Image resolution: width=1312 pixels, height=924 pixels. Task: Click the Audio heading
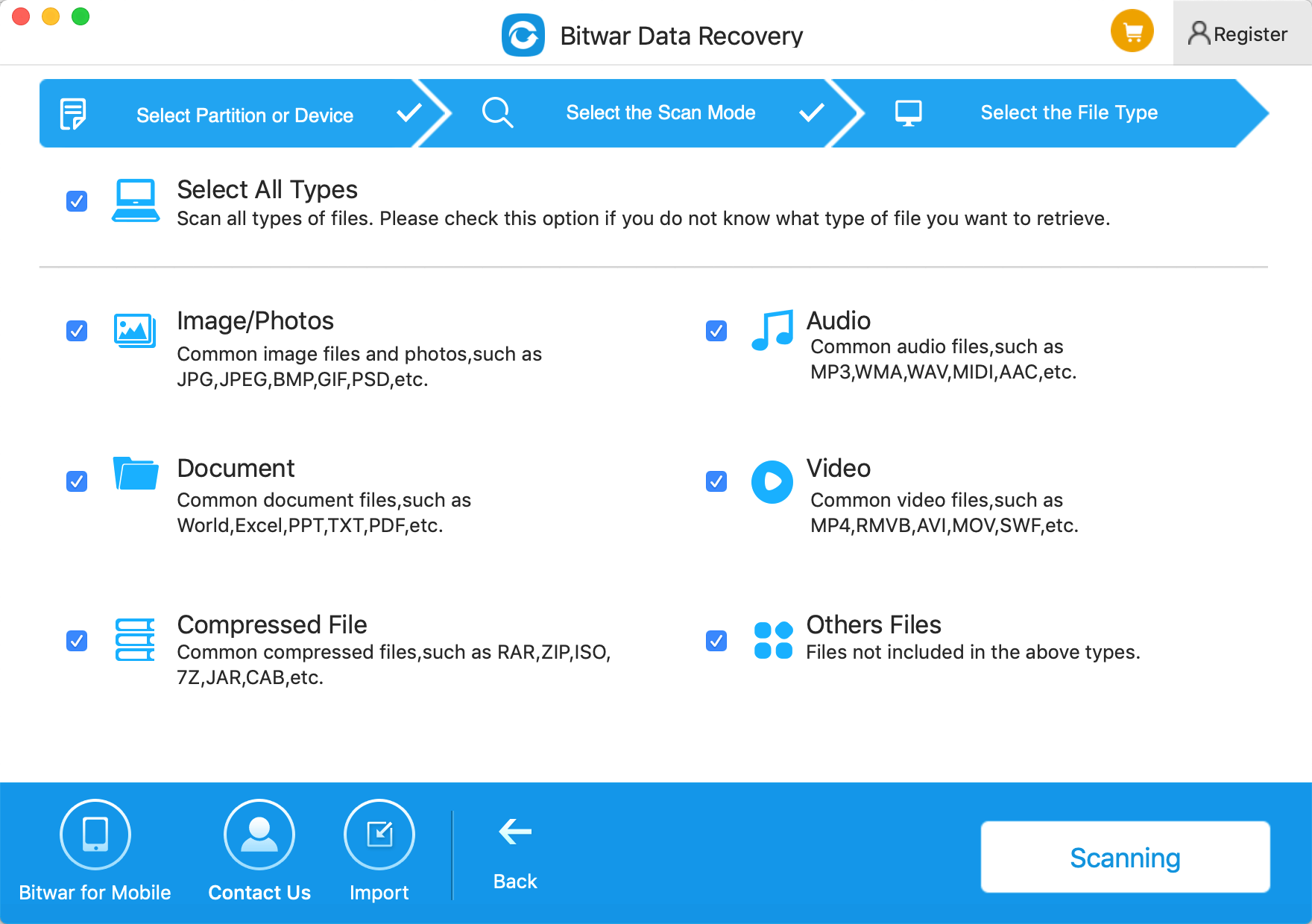point(839,320)
